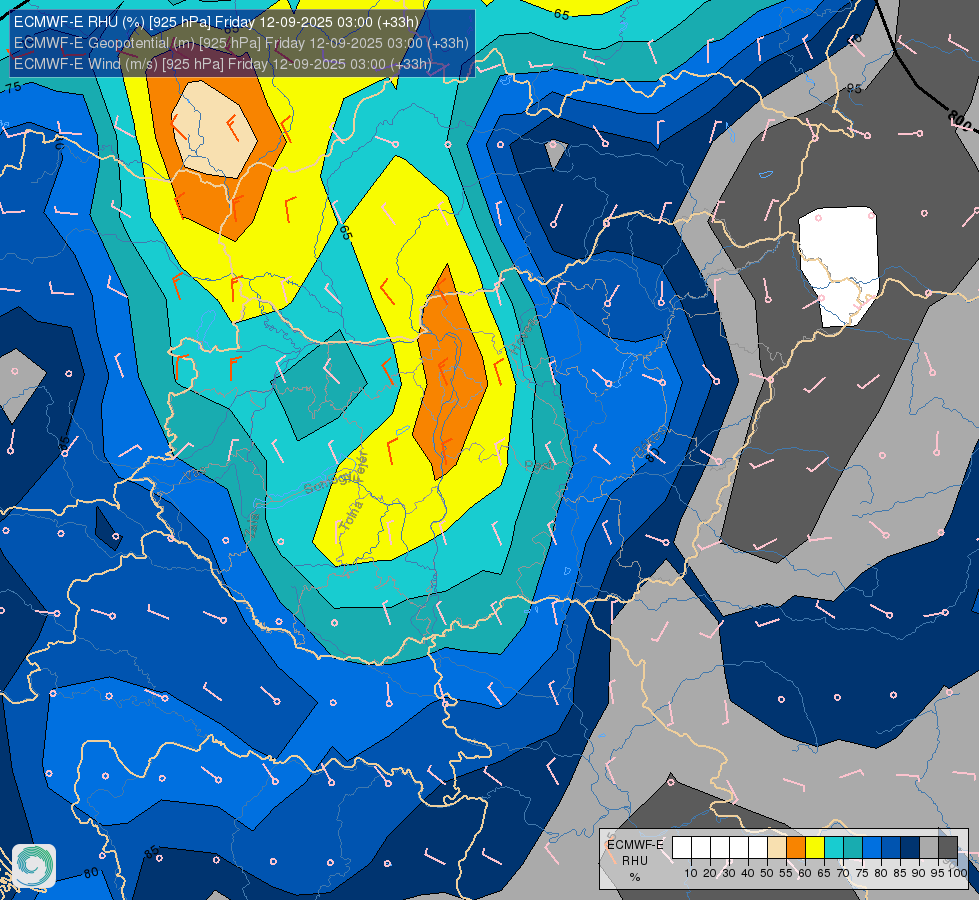Image resolution: width=979 pixels, height=900 pixels.
Task: Click the white patch inside the dark gray area
Action: pos(839,266)
